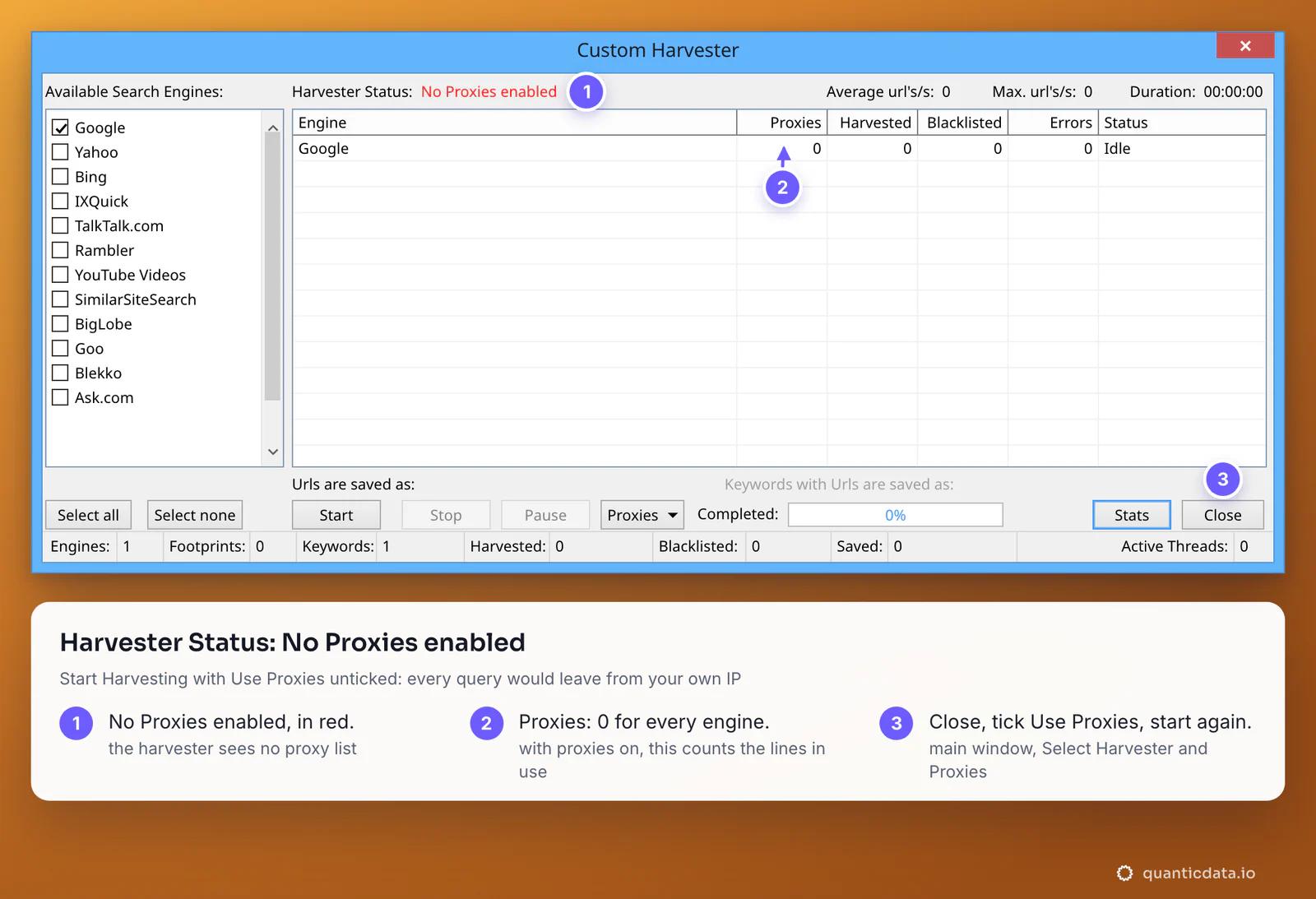Click the Footprints count in the status bar
Viewport: 1316px width, 899px height.
coord(260,546)
